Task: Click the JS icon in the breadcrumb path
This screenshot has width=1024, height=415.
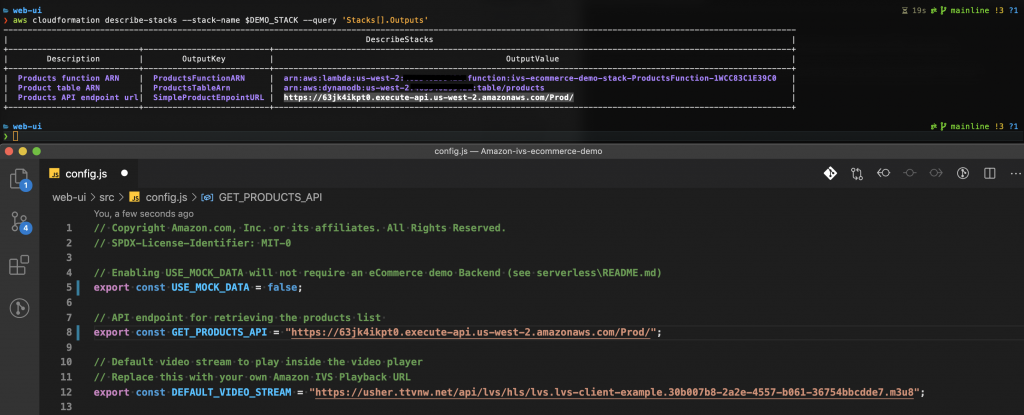Action: 135,197
